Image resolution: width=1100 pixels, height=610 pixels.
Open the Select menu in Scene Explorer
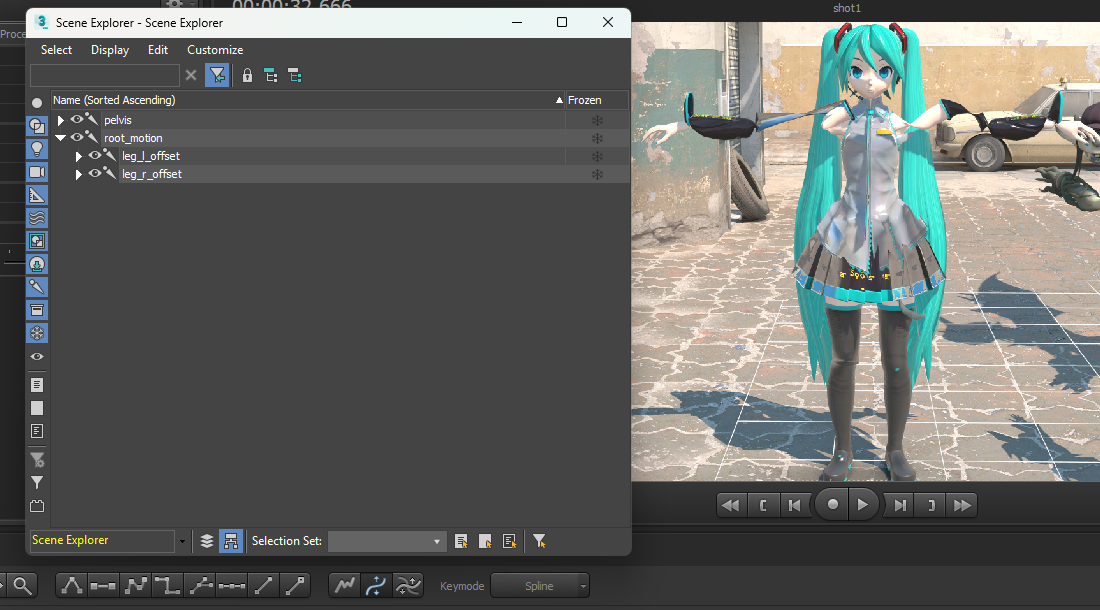[56, 50]
